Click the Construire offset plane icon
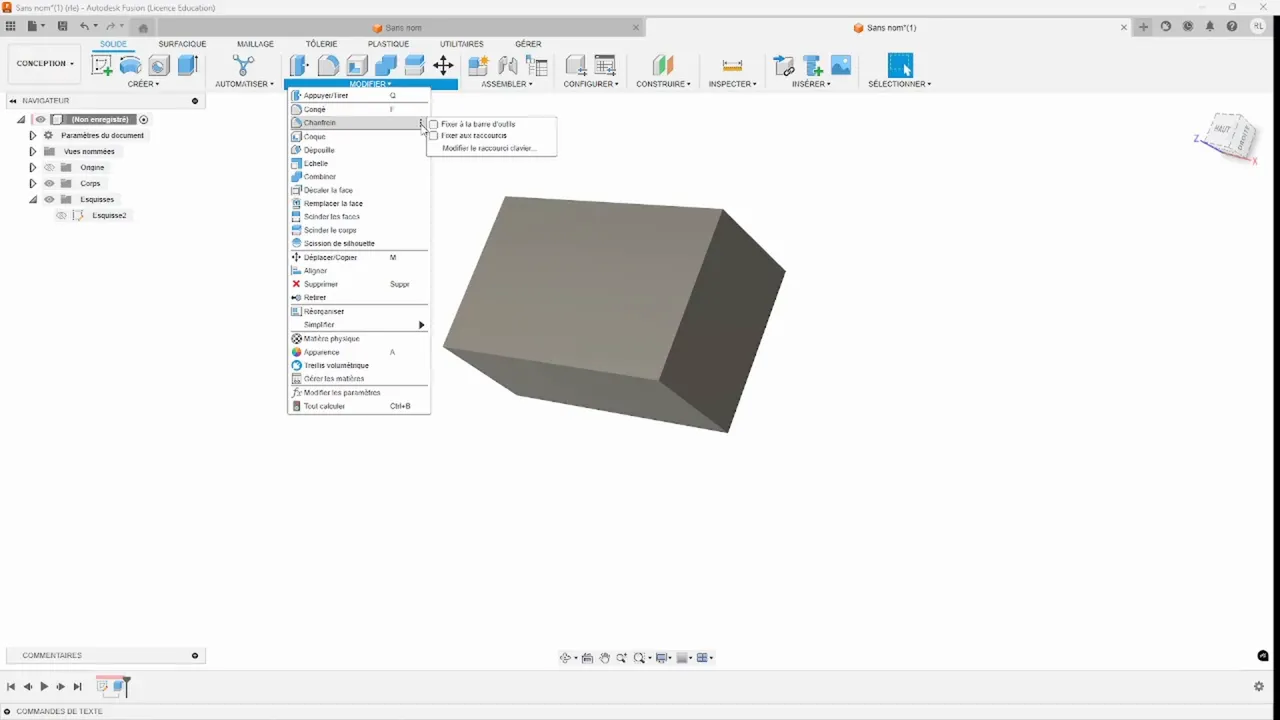 point(663,66)
